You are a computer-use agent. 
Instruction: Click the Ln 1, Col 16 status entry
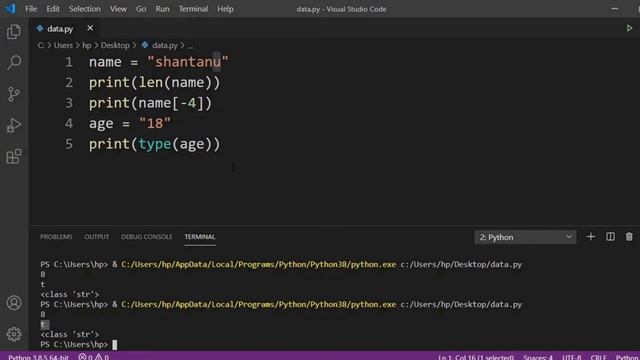(x=476, y=357)
